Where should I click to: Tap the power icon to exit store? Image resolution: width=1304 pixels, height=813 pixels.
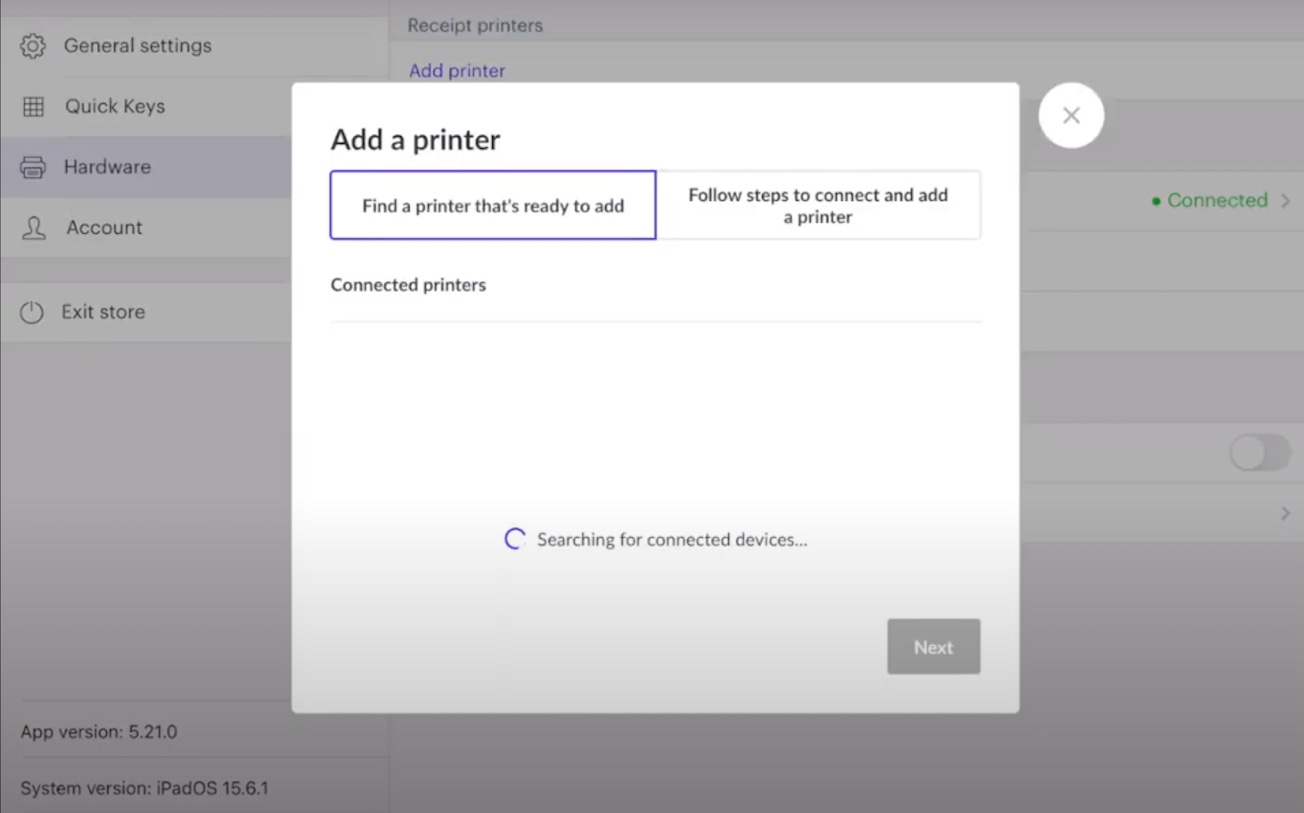pyautogui.click(x=33, y=311)
